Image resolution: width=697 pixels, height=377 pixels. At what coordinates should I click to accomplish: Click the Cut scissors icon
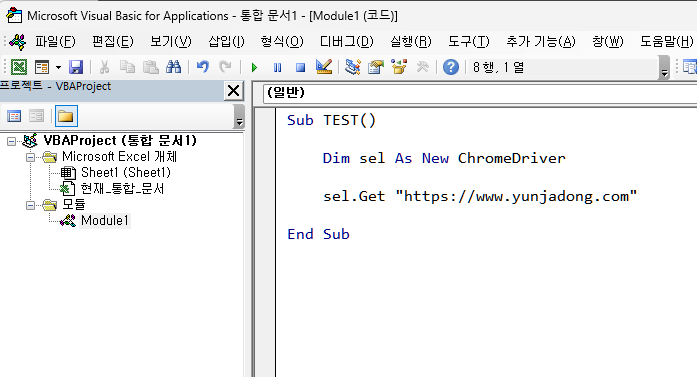click(x=104, y=67)
